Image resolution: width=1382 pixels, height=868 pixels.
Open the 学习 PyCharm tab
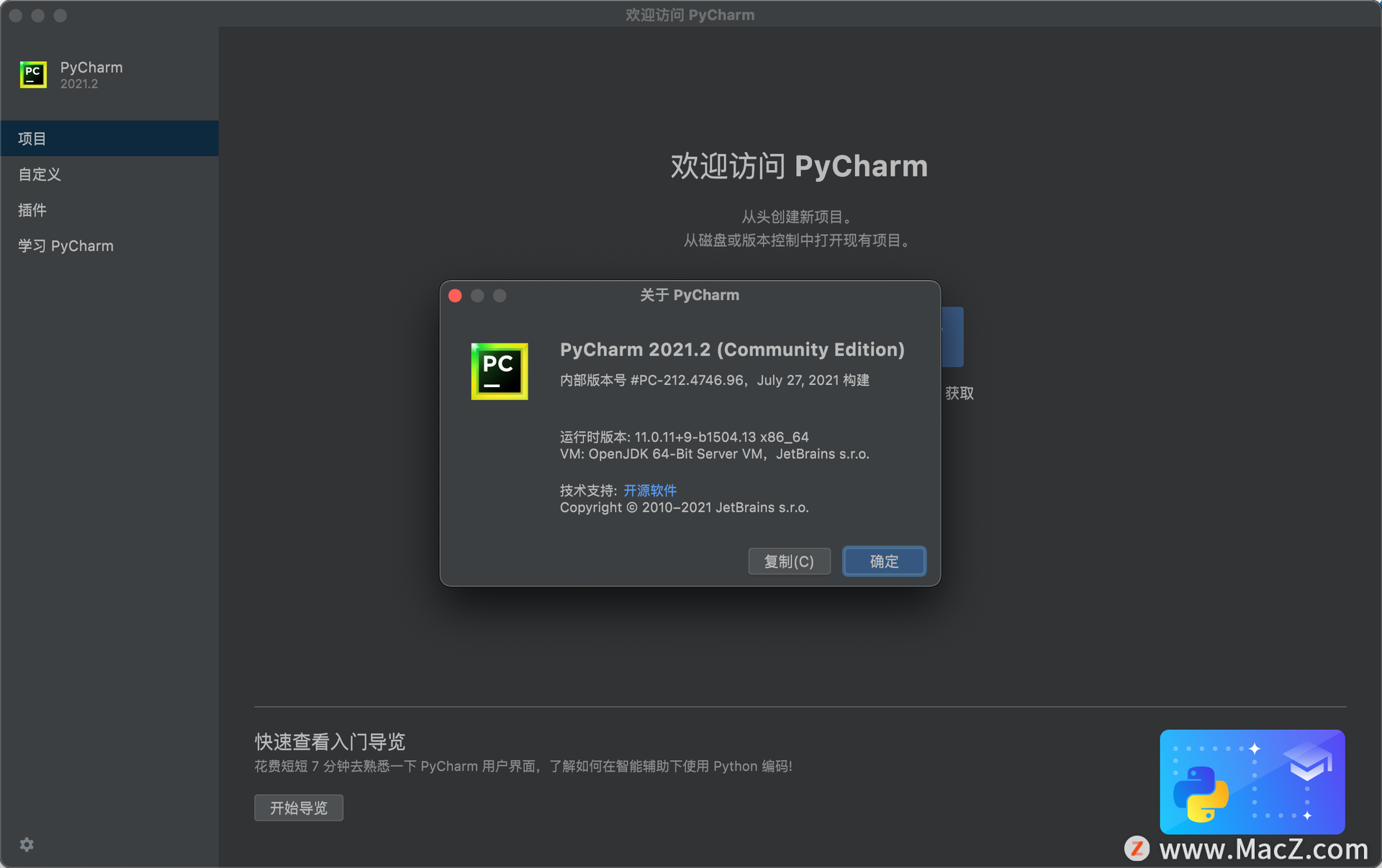point(109,246)
